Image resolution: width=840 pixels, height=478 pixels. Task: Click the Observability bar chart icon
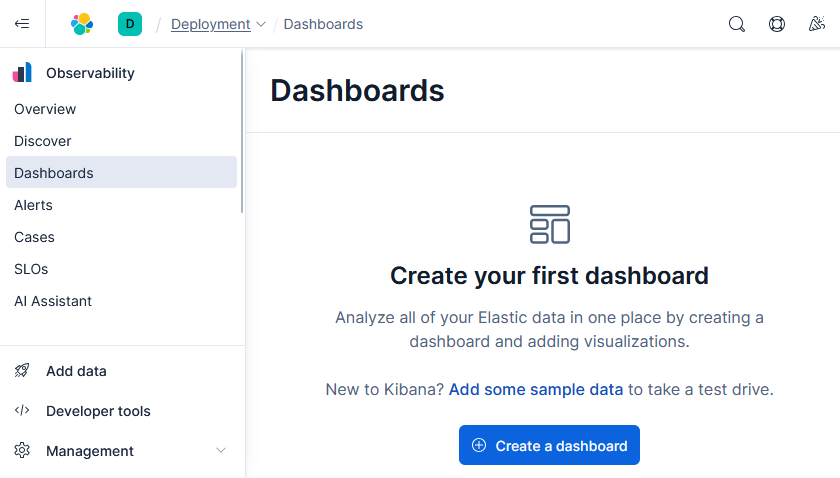coord(22,72)
